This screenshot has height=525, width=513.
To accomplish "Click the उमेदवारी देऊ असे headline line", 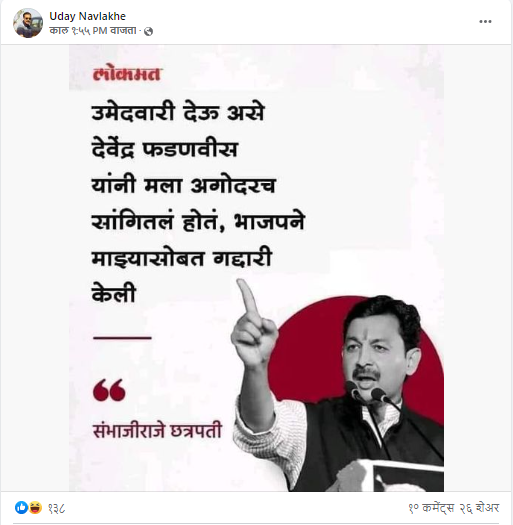I will click(x=178, y=113).
